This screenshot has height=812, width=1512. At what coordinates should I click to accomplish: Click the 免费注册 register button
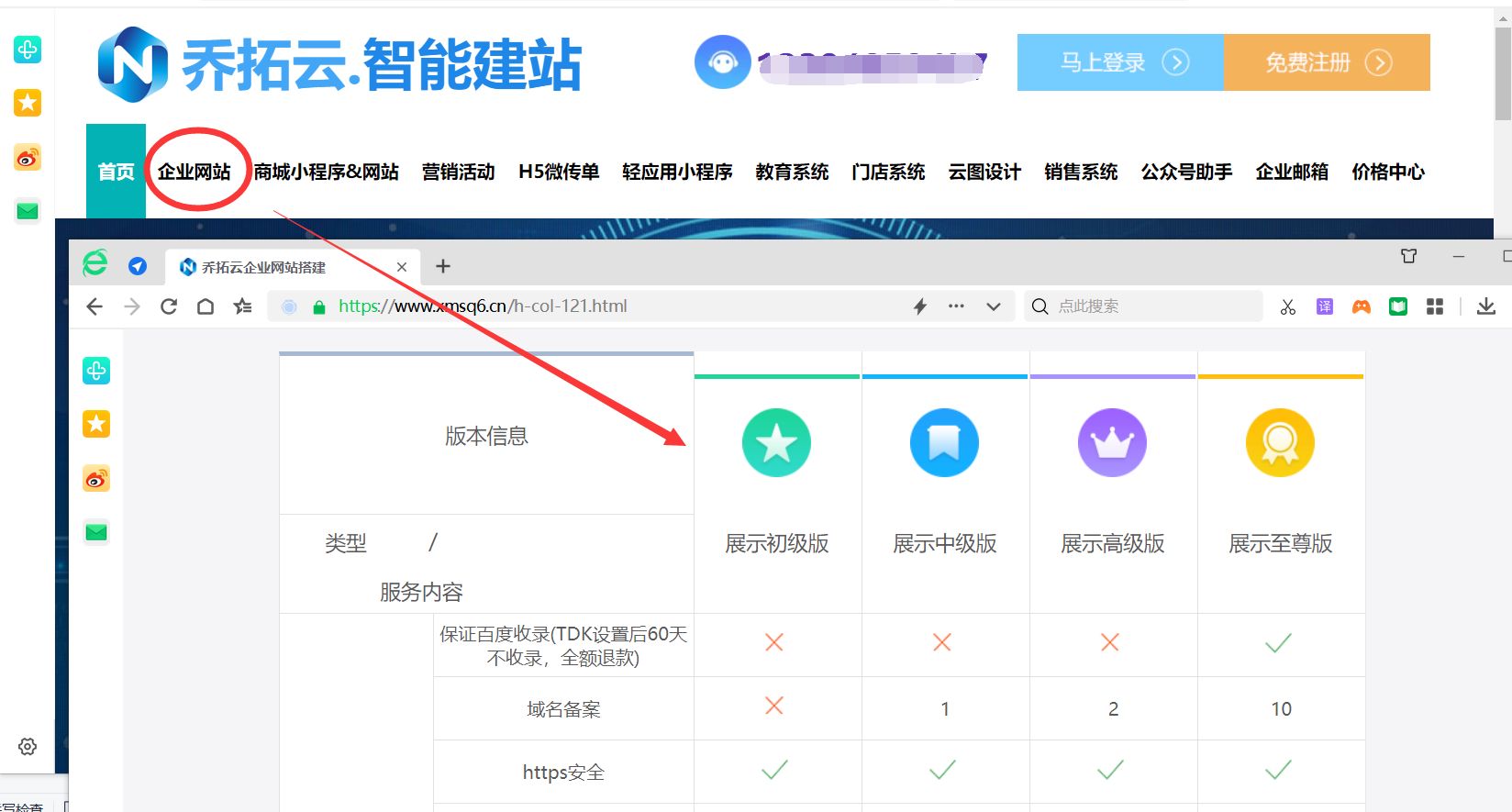[x=1327, y=62]
